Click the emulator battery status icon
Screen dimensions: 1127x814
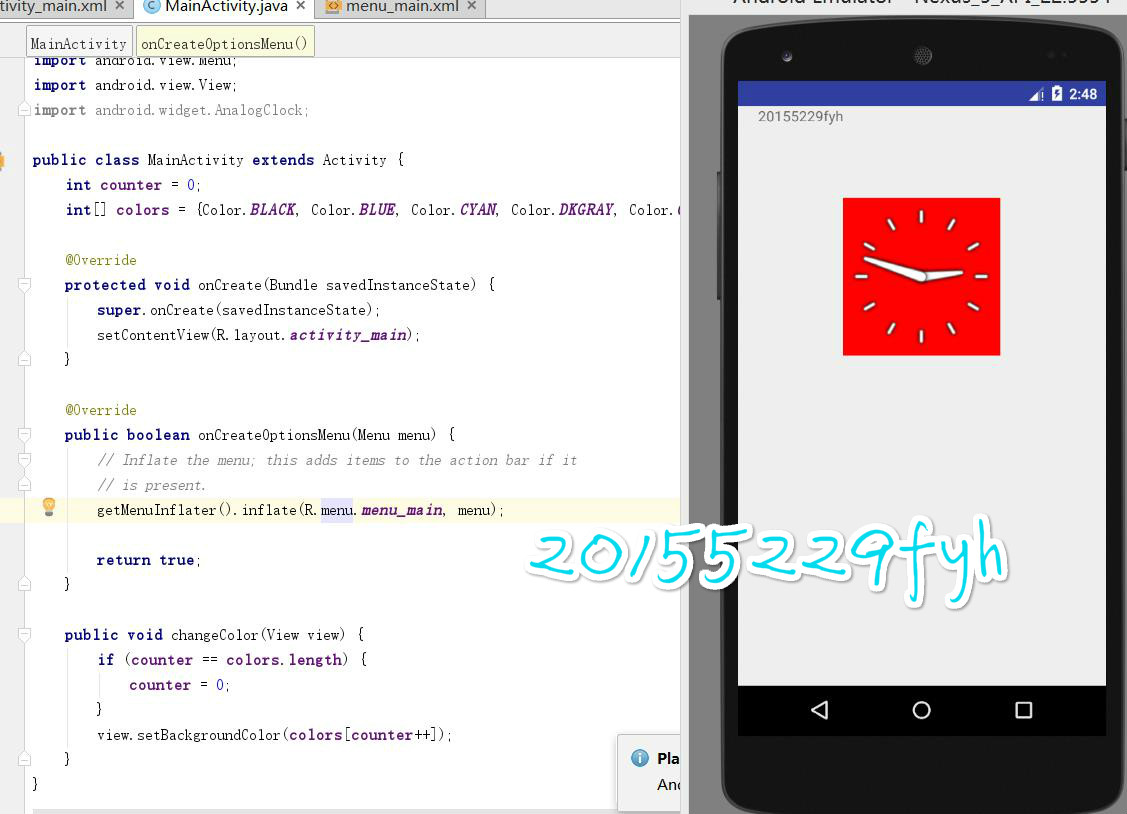(x=1057, y=93)
